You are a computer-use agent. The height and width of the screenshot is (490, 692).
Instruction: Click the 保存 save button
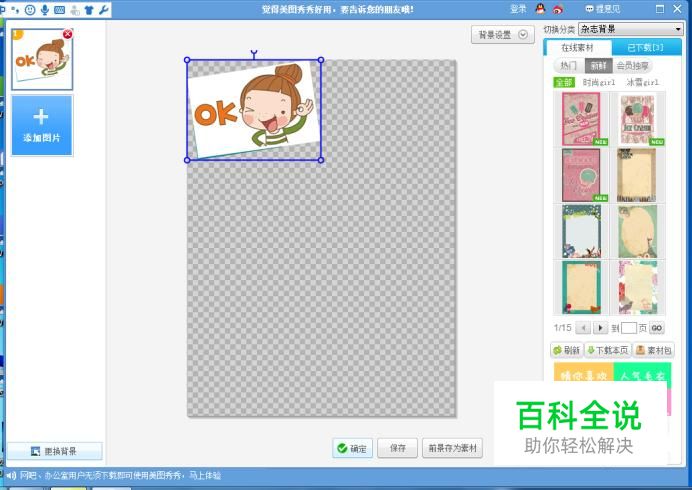pyautogui.click(x=398, y=449)
